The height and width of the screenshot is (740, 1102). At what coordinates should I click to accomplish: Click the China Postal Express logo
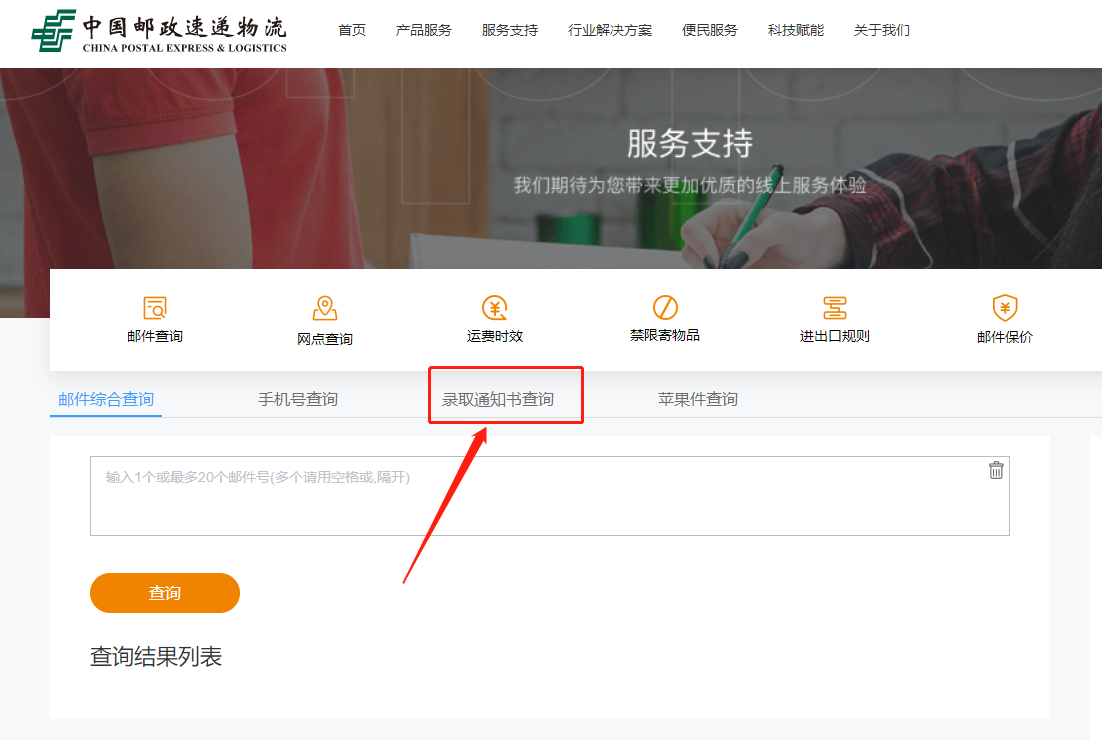point(159,31)
